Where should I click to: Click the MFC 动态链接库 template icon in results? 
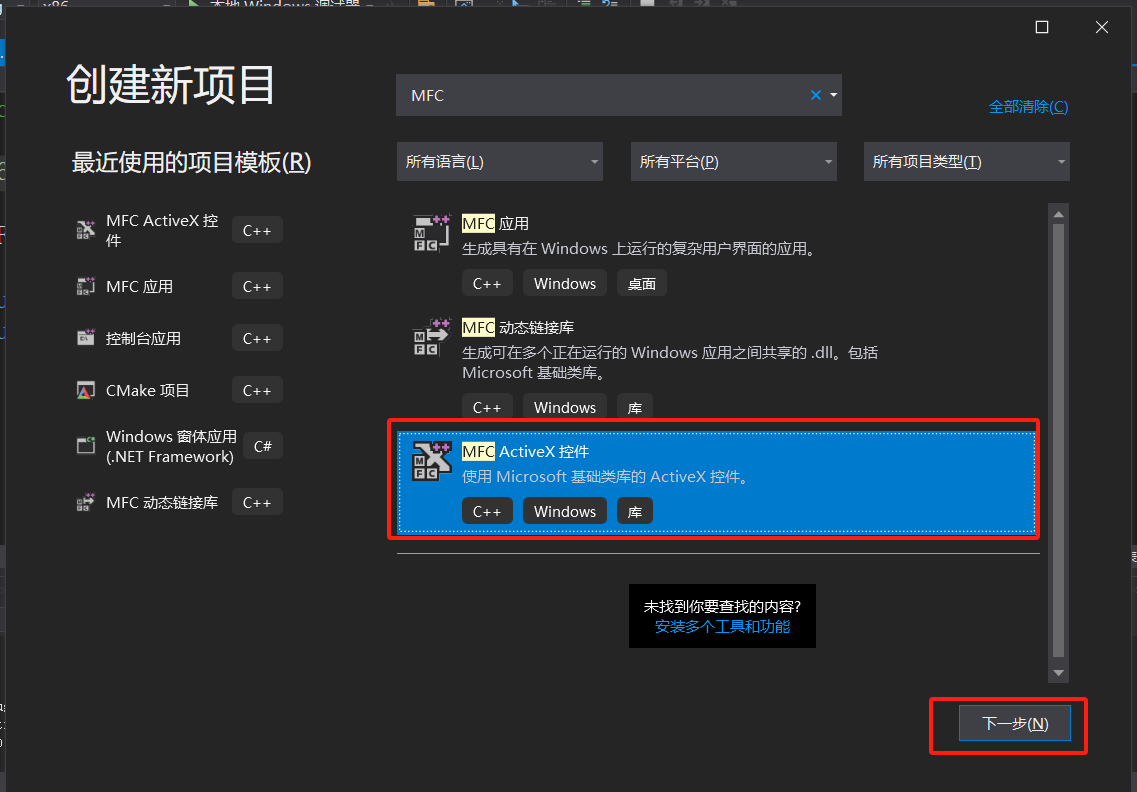(431, 337)
